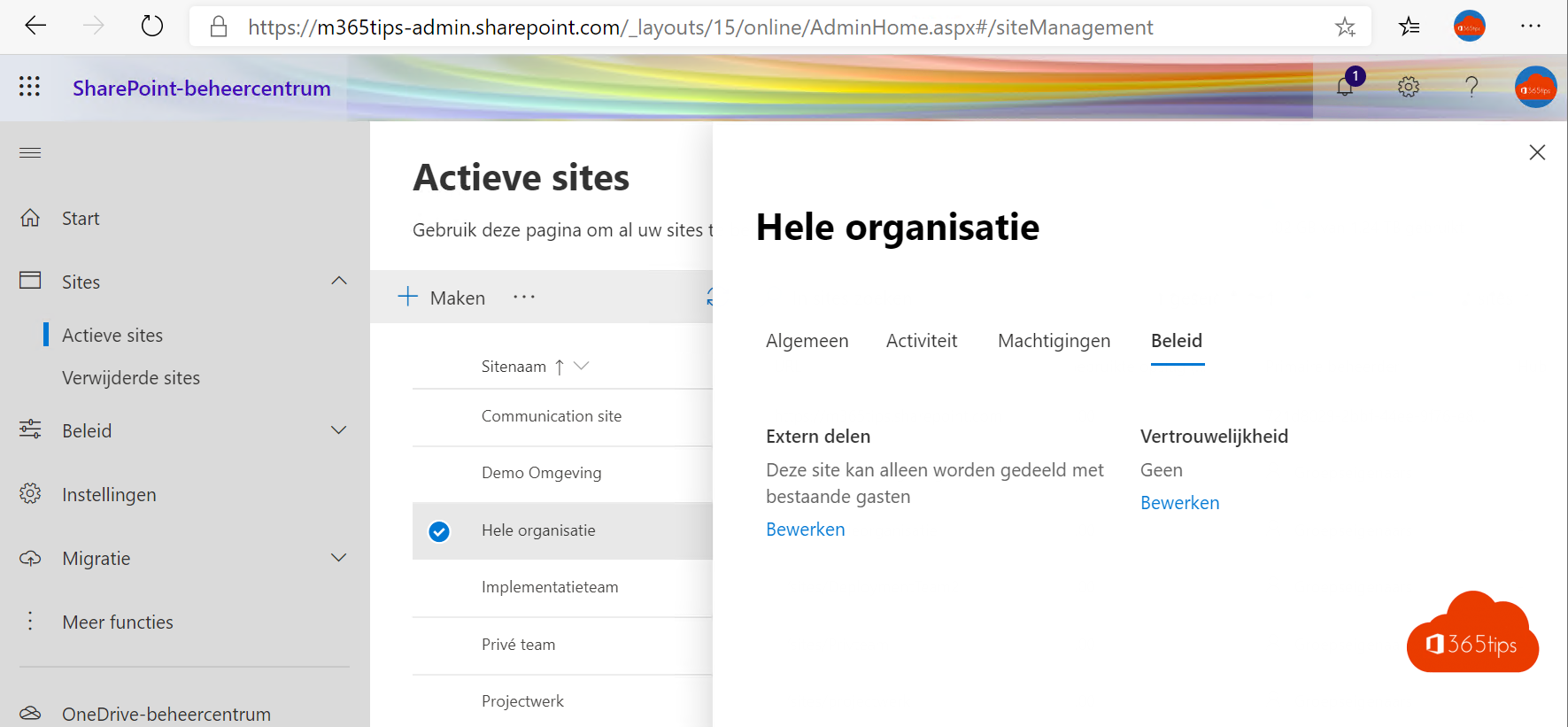Click Bewerken under Vertrouwelijkheid
This screenshot has height=727, width=1568.
click(1179, 503)
